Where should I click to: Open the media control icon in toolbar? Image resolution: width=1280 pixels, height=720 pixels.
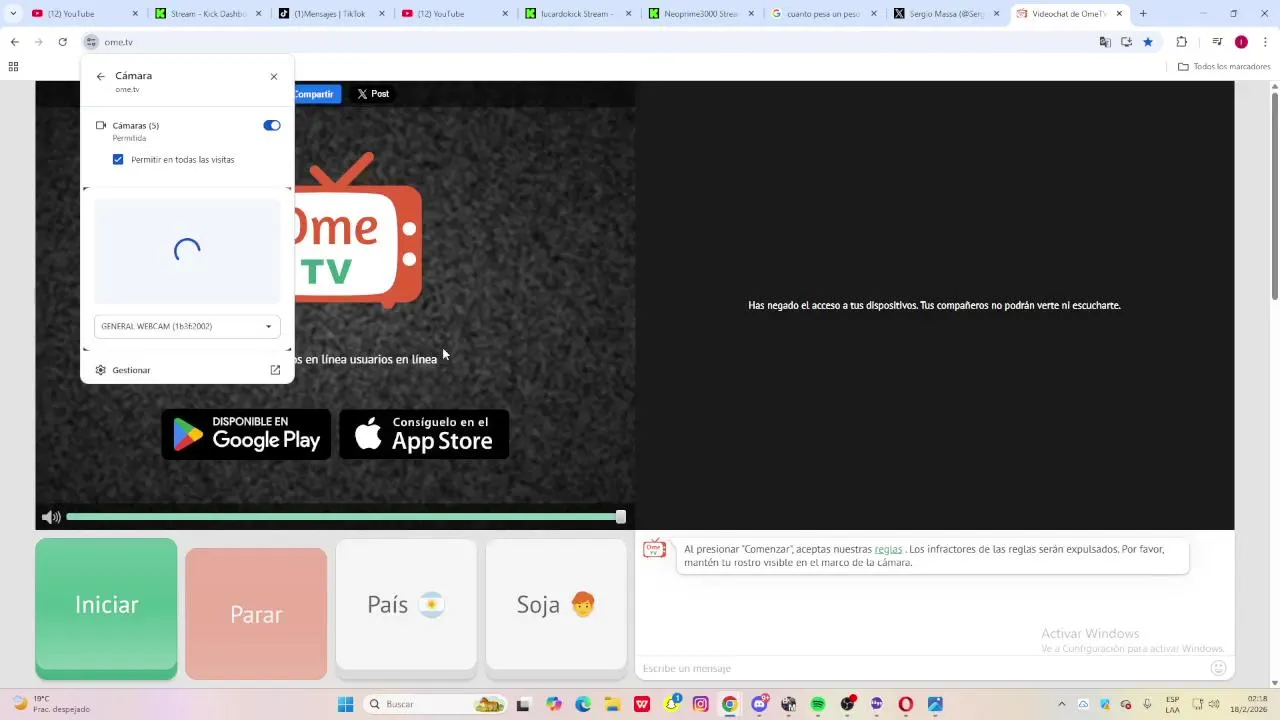tap(1217, 42)
